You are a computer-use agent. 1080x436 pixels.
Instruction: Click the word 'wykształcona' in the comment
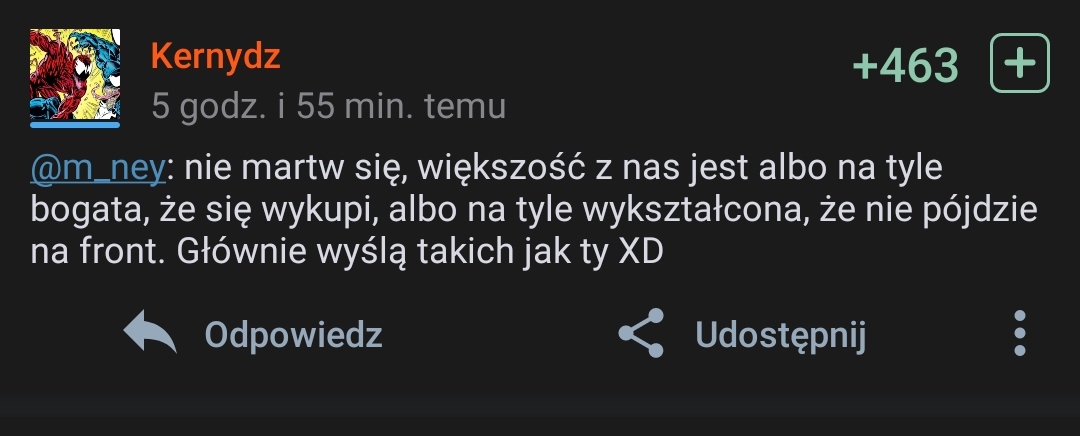pos(695,210)
